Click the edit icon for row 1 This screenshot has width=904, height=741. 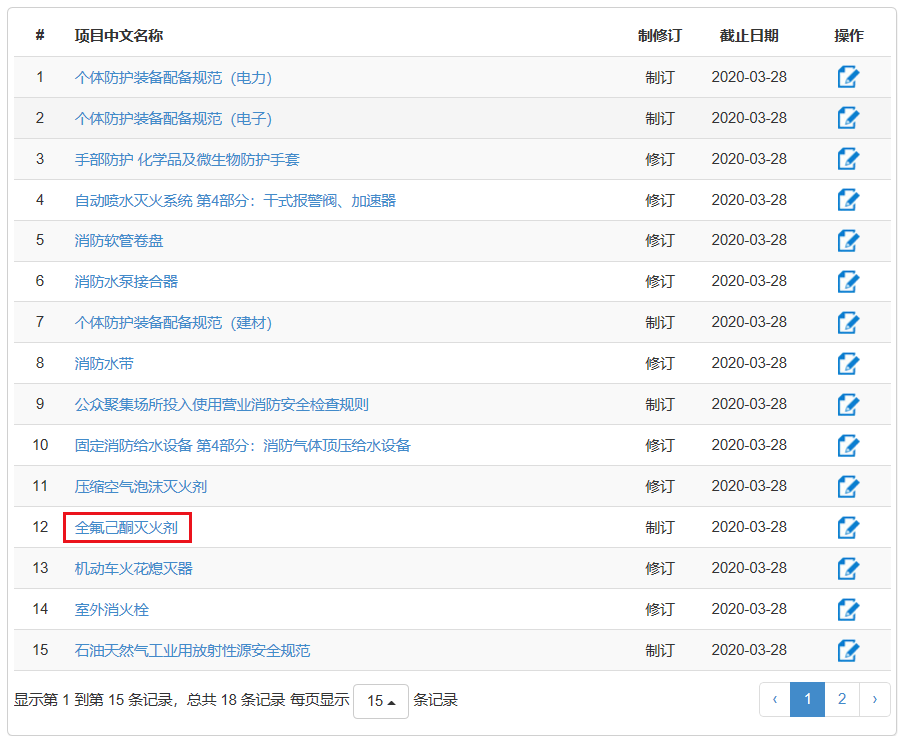click(x=848, y=77)
